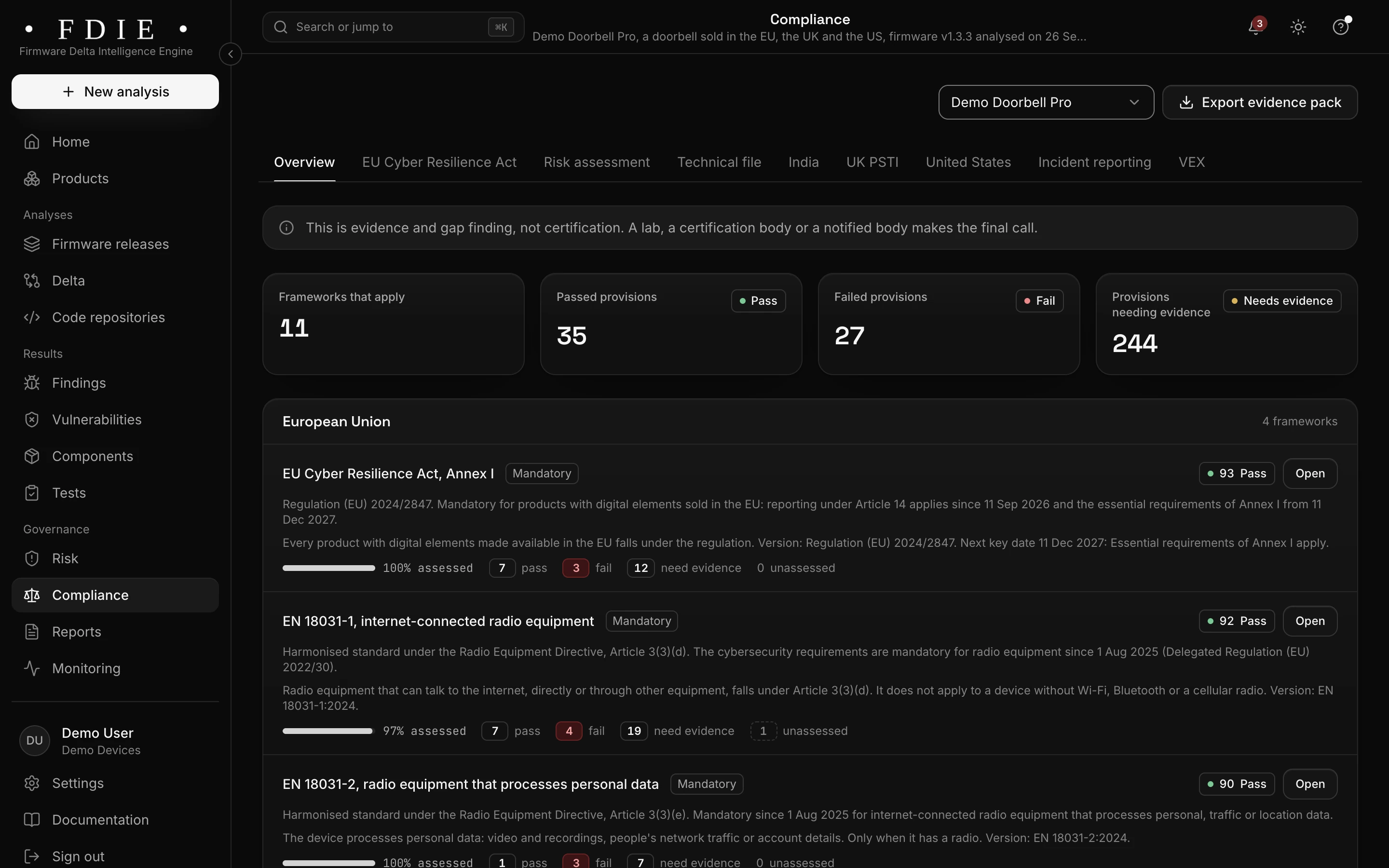Image resolution: width=1389 pixels, height=868 pixels.
Task: Toggle the light/dark theme sun icon
Action: point(1298,27)
